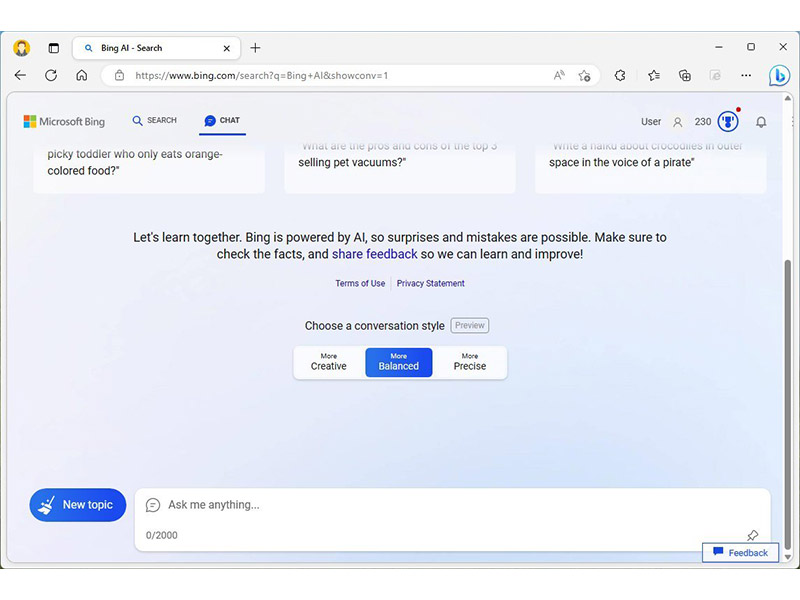Select the crocodiles haiku pirate prompt
The width and height of the screenshot is (800, 600).
point(651,168)
